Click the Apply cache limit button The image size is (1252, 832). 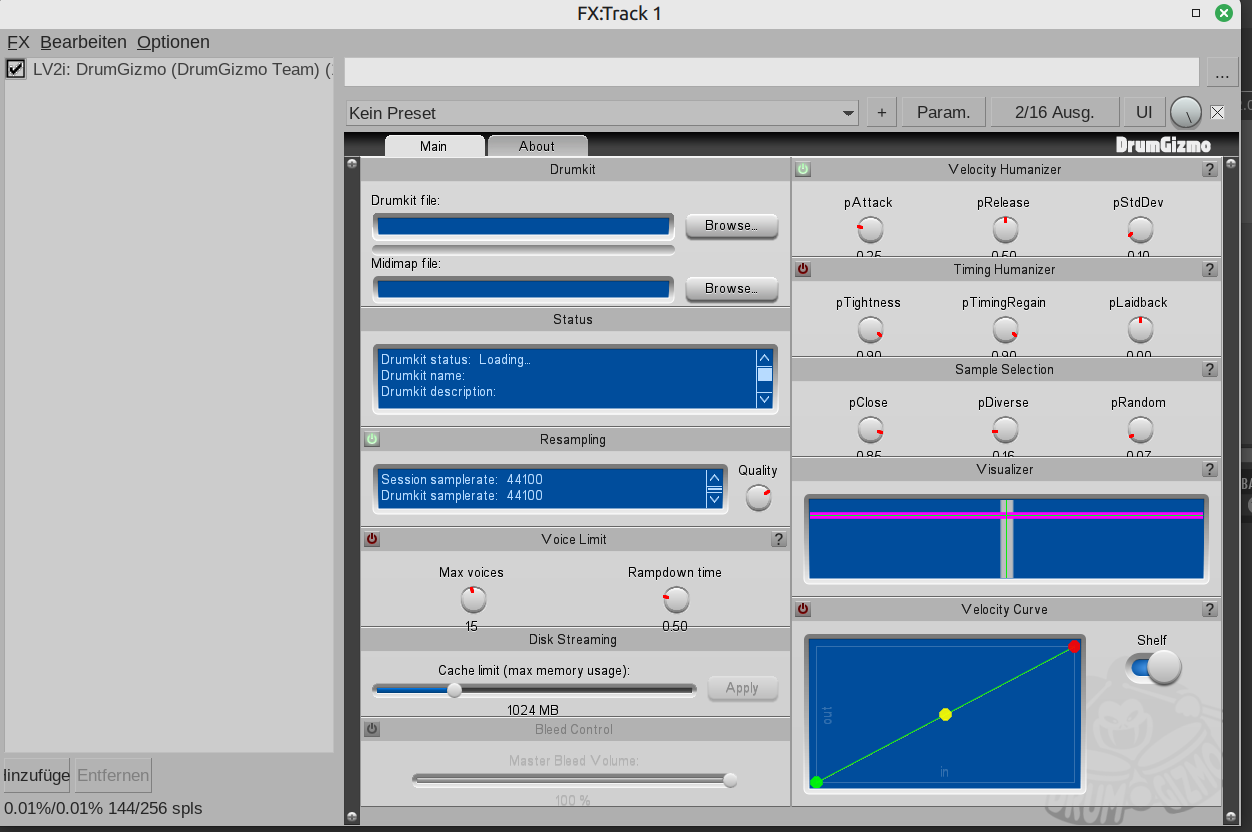coord(742,688)
